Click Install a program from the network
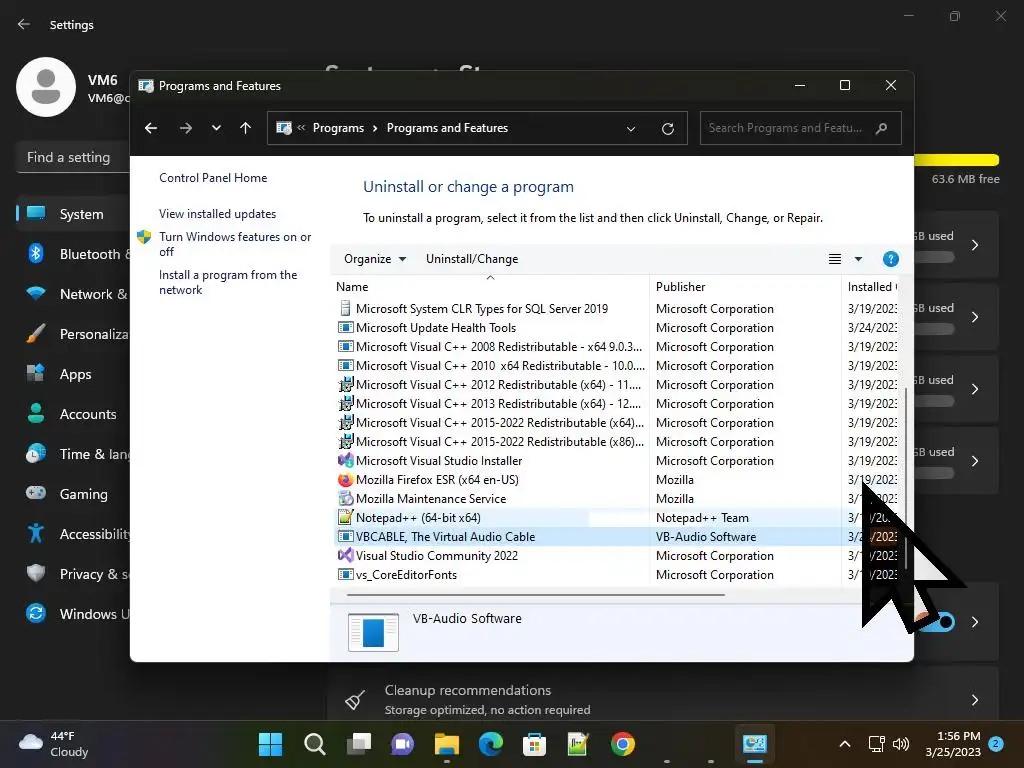 pyautogui.click(x=228, y=282)
